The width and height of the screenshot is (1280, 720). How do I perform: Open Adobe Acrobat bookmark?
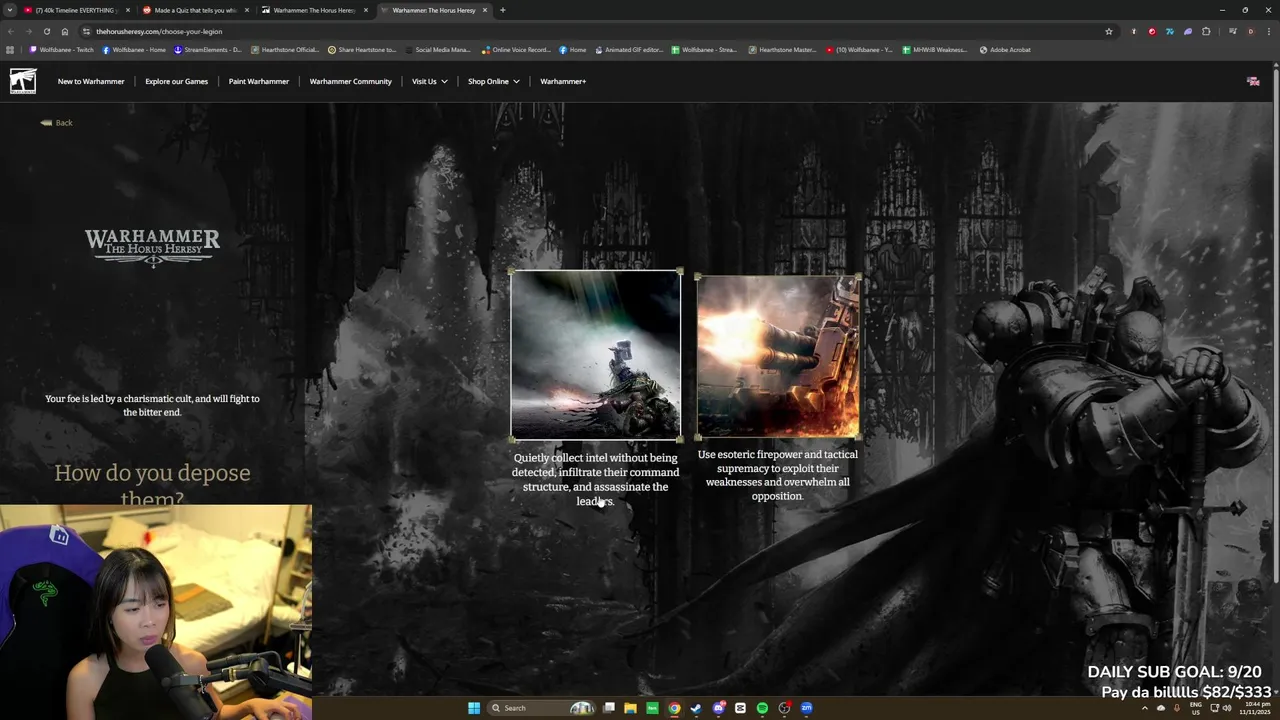(1005, 50)
